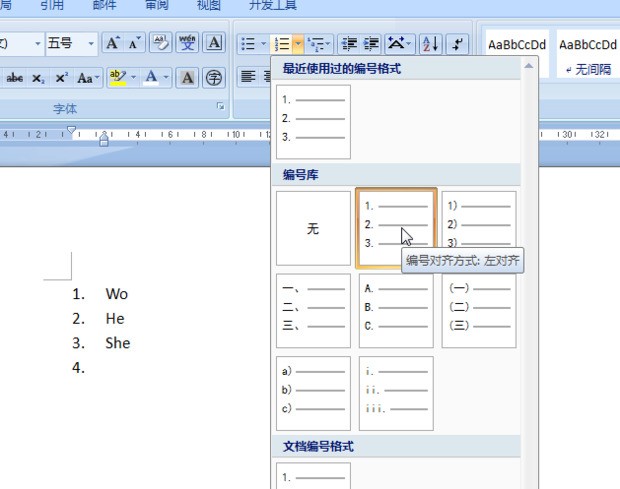Toggle subscript formatting
The width and height of the screenshot is (620, 489).
coord(38,77)
